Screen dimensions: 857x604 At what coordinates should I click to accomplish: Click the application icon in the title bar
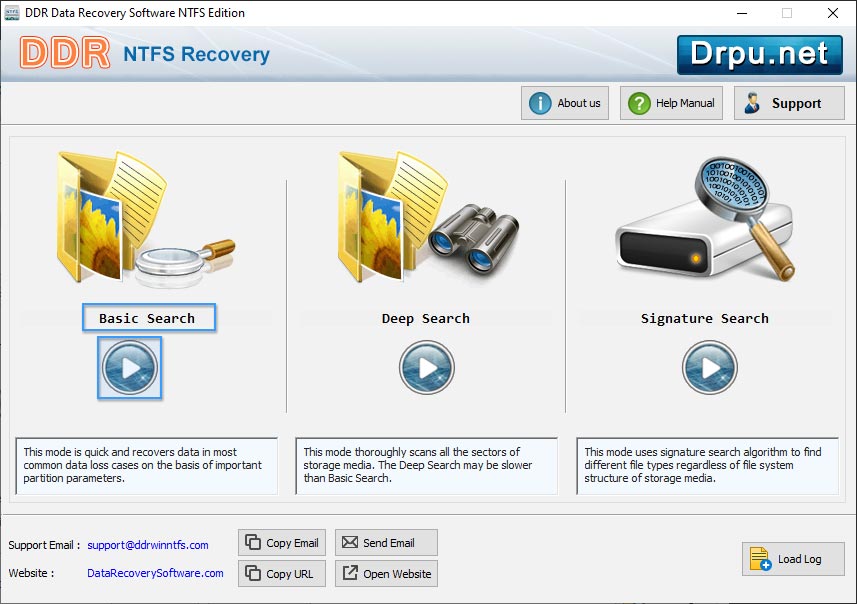[12, 13]
